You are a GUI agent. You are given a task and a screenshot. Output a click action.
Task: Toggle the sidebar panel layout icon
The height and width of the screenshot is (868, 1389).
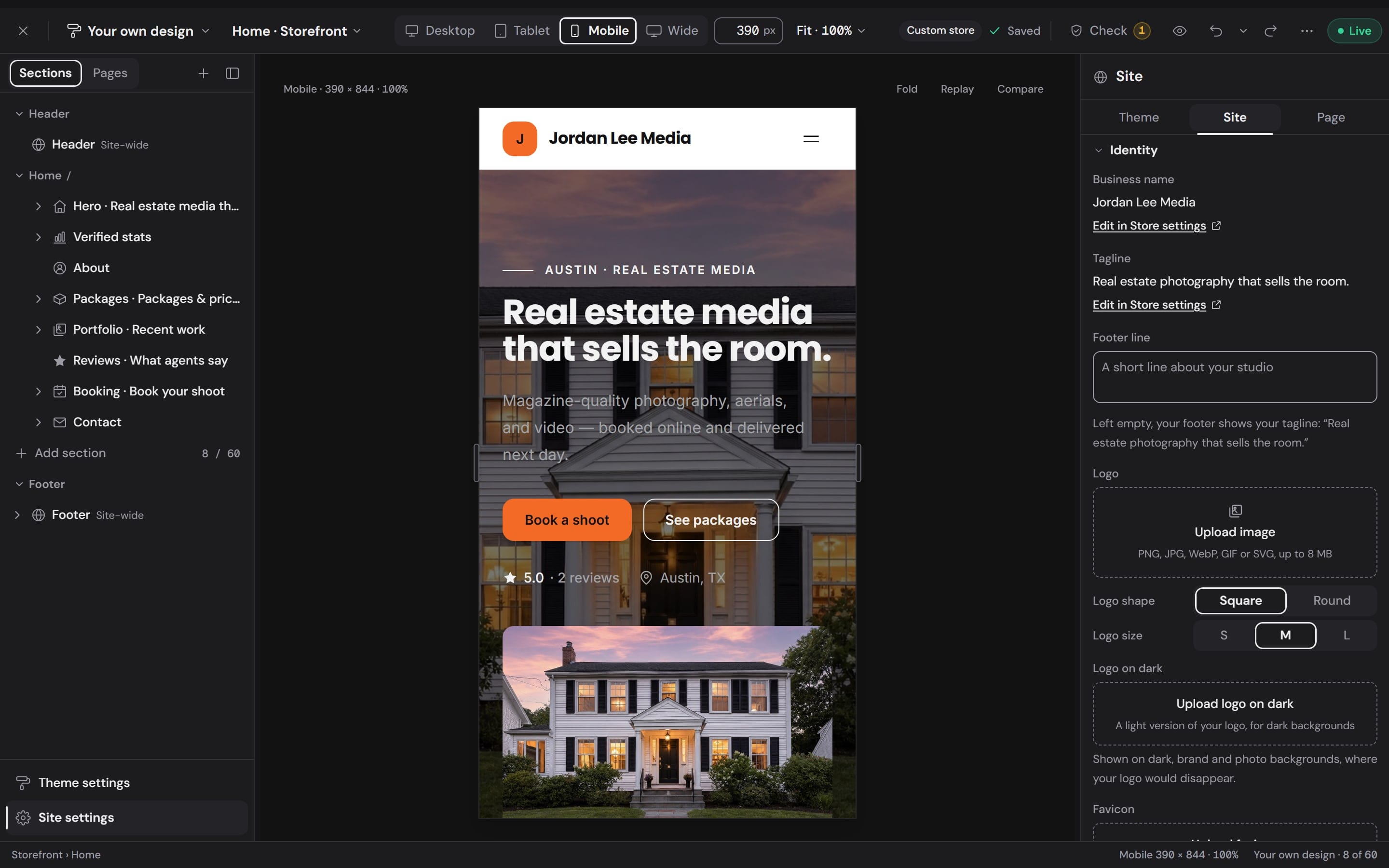click(232, 73)
